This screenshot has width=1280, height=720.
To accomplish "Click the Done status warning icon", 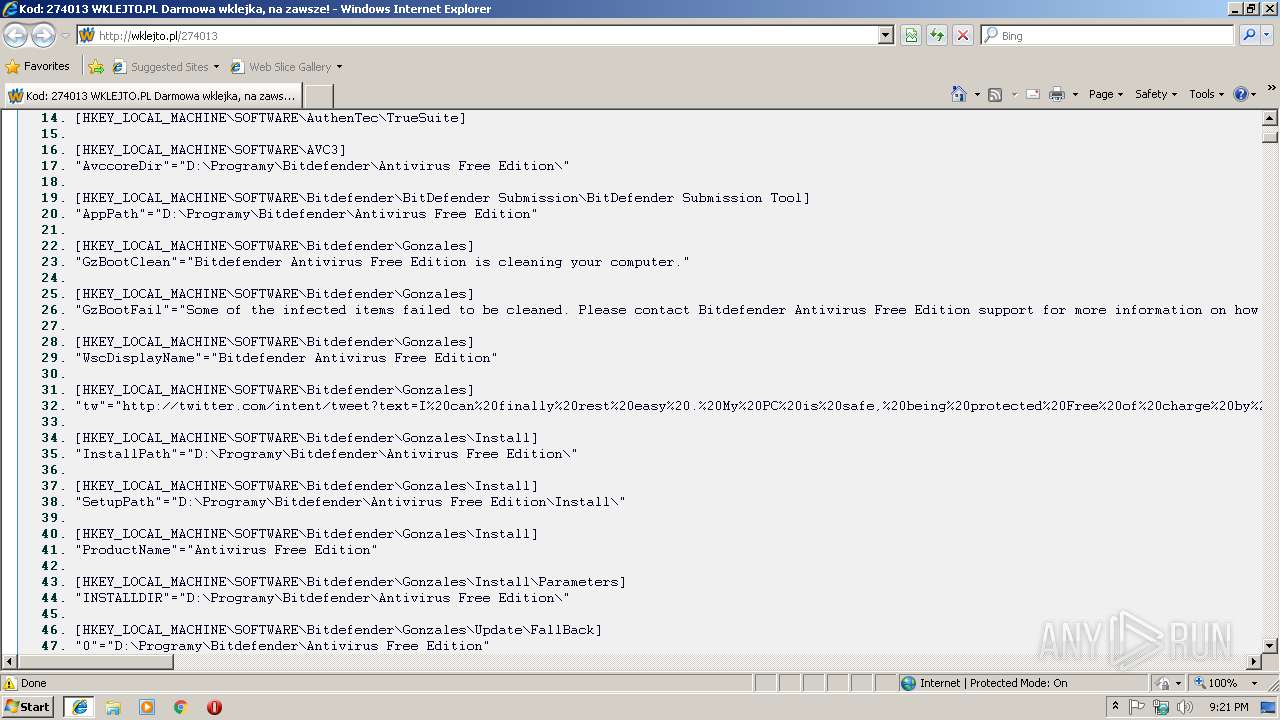I will tap(10, 683).
